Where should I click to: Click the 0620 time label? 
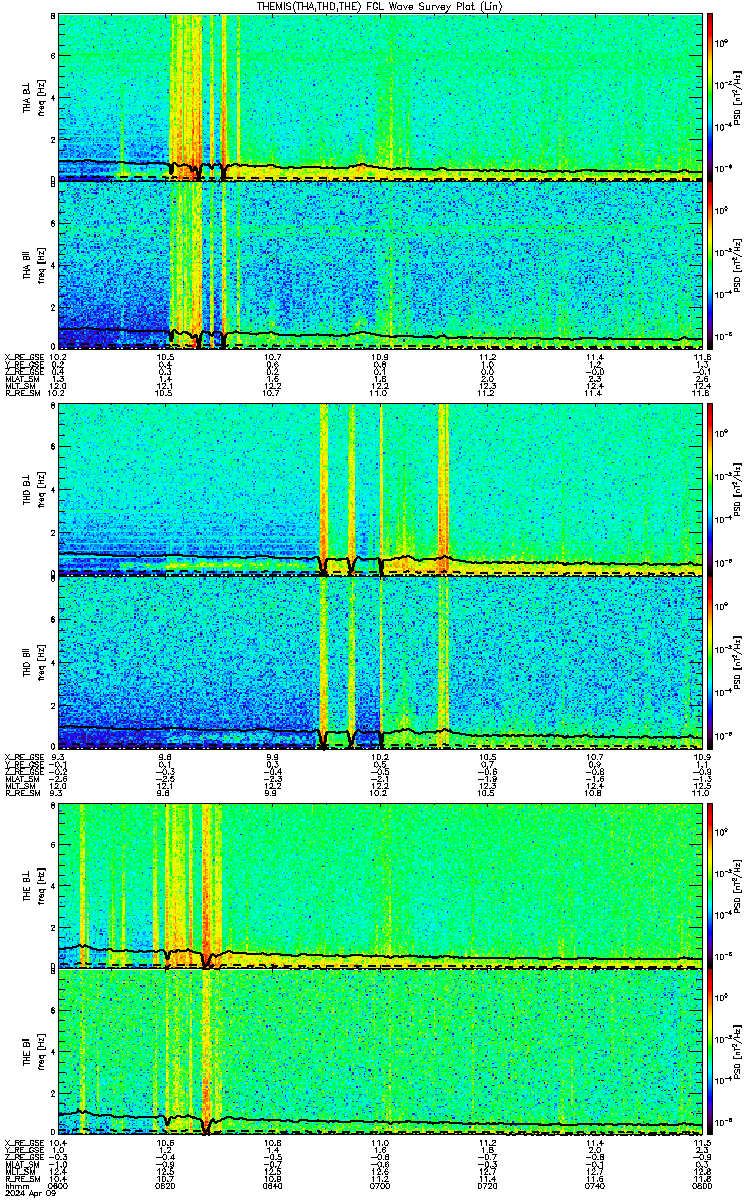(x=165, y=1186)
